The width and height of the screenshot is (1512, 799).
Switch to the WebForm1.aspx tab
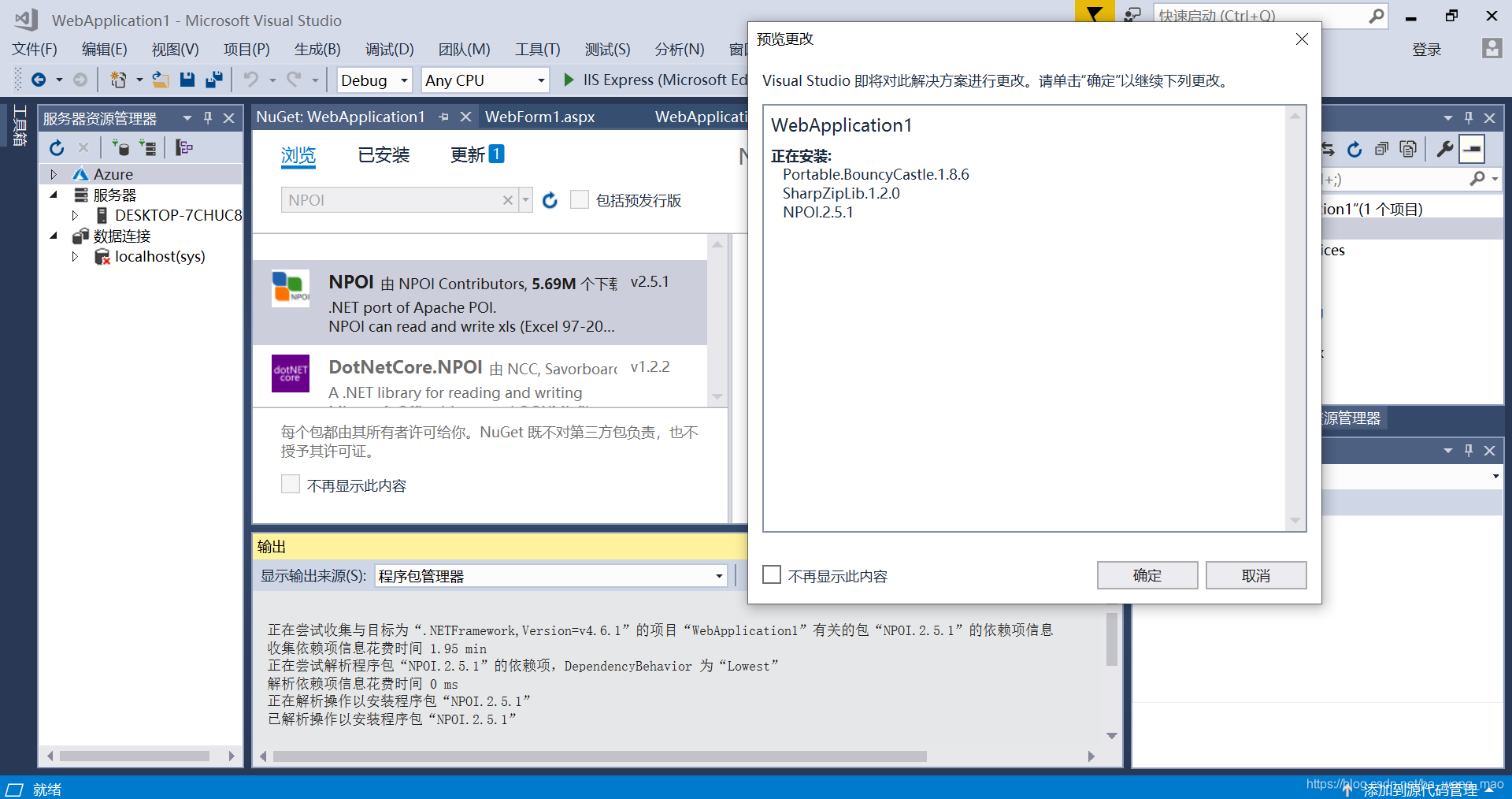click(x=540, y=117)
